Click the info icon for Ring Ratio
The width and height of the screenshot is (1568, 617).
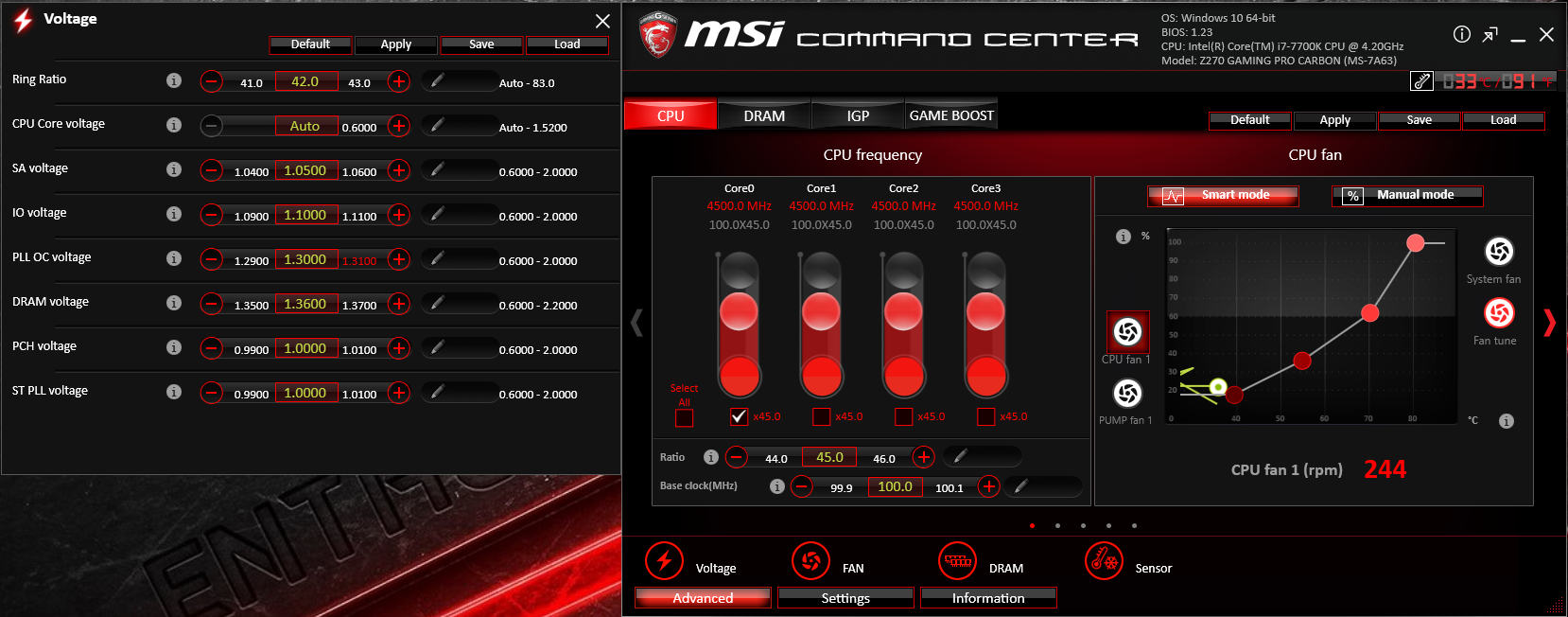[x=174, y=80]
